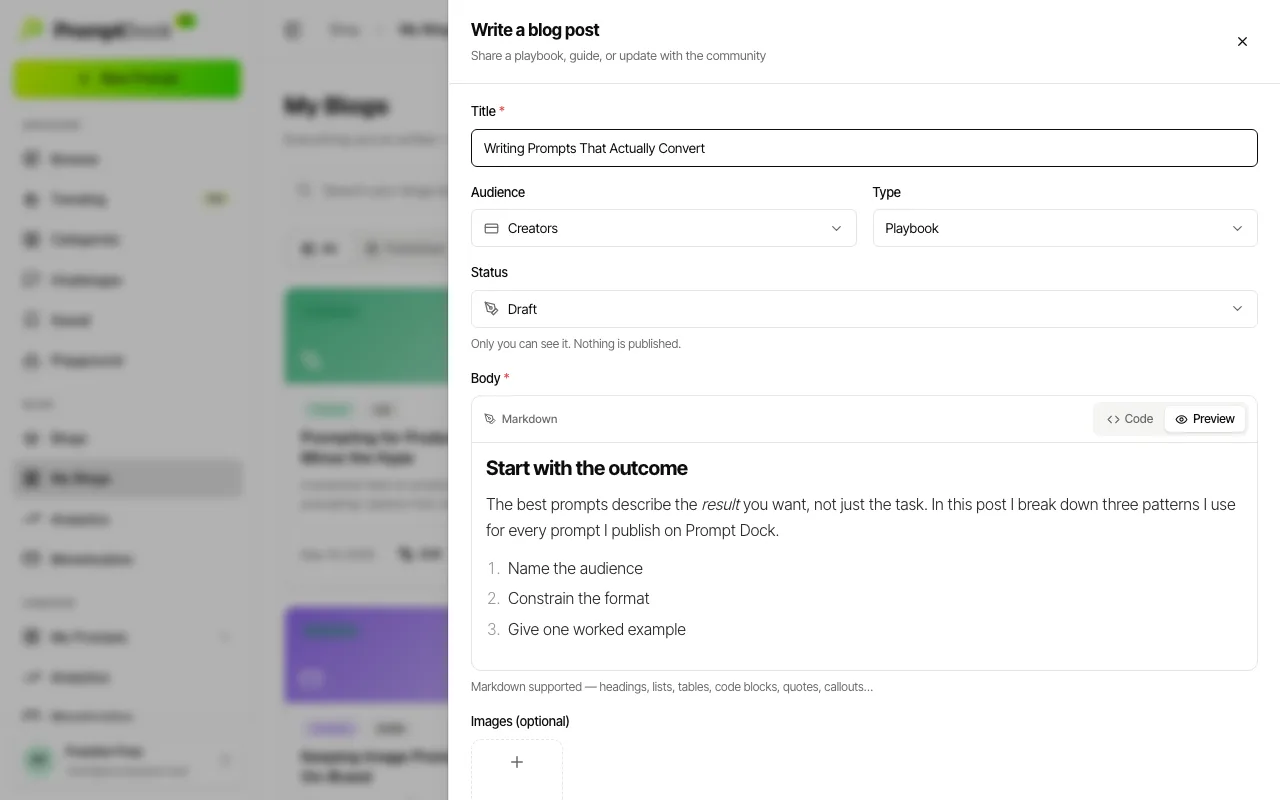Click the 'Markdown supported' helper text
The width and height of the screenshot is (1280, 800).
(672, 687)
